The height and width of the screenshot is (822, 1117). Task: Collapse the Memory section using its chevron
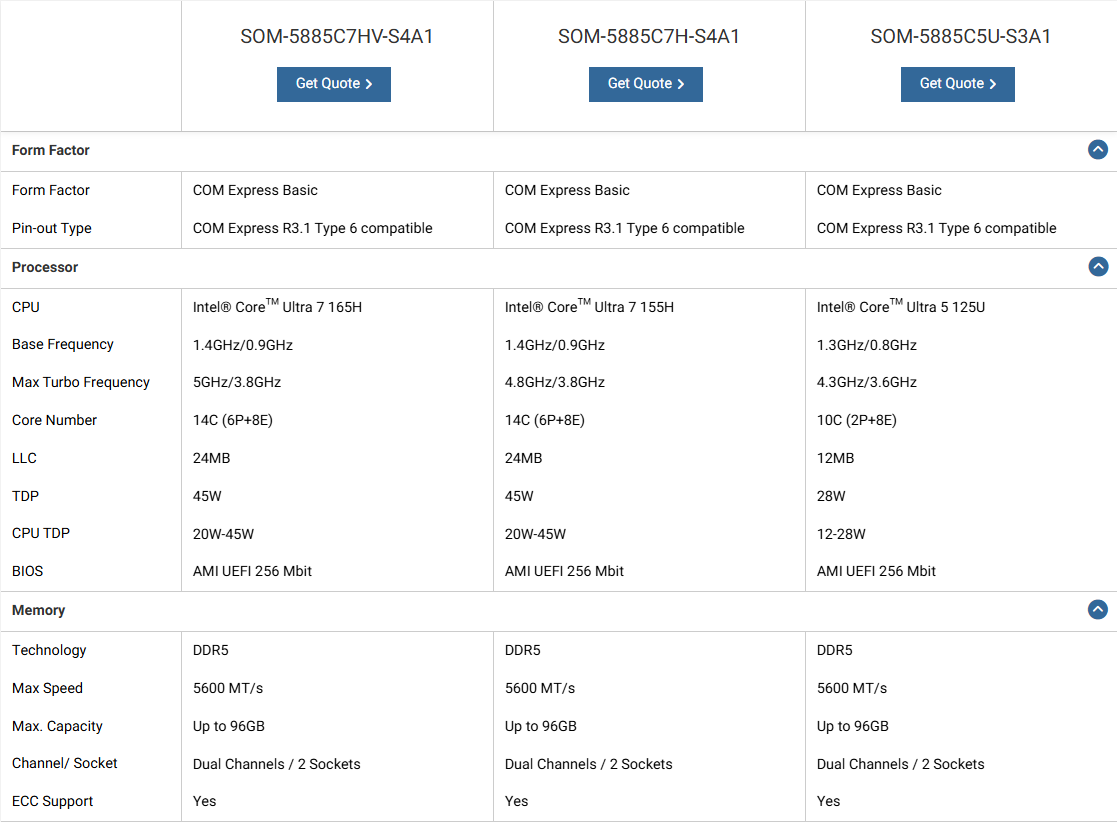point(1098,610)
